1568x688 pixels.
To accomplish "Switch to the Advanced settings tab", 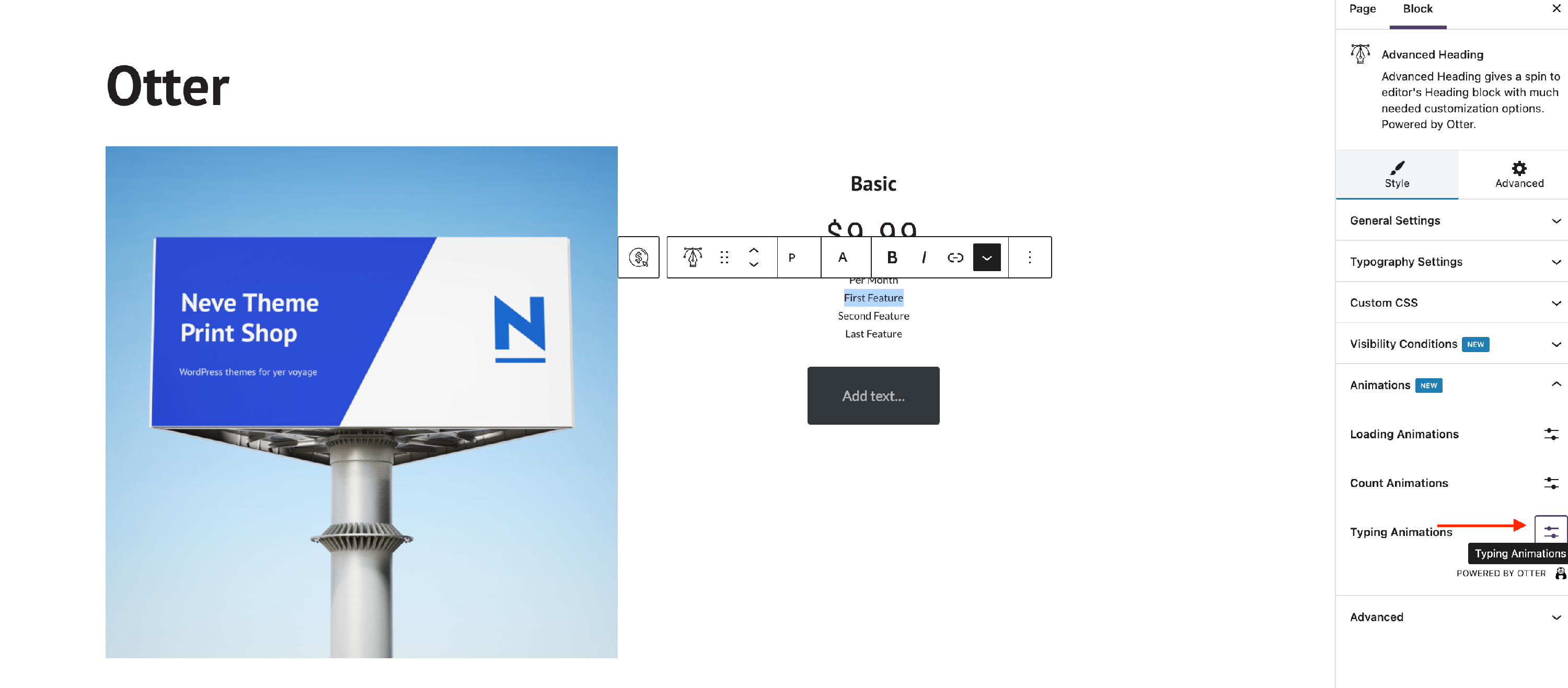I will (x=1519, y=175).
